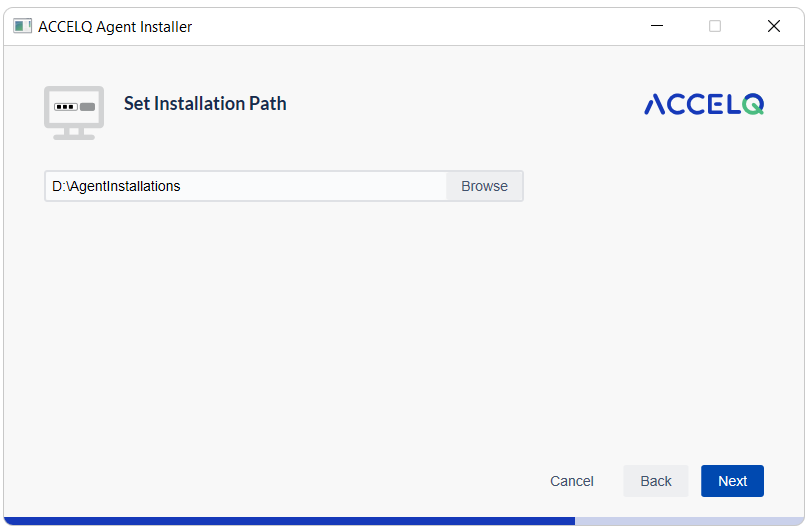Open the Browse folder picker

pyautogui.click(x=484, y=186)
